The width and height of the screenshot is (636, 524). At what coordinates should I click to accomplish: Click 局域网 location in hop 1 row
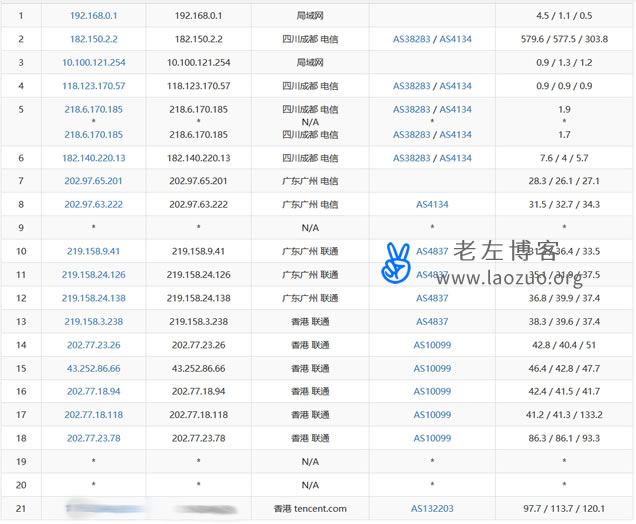tap(310, 16)
